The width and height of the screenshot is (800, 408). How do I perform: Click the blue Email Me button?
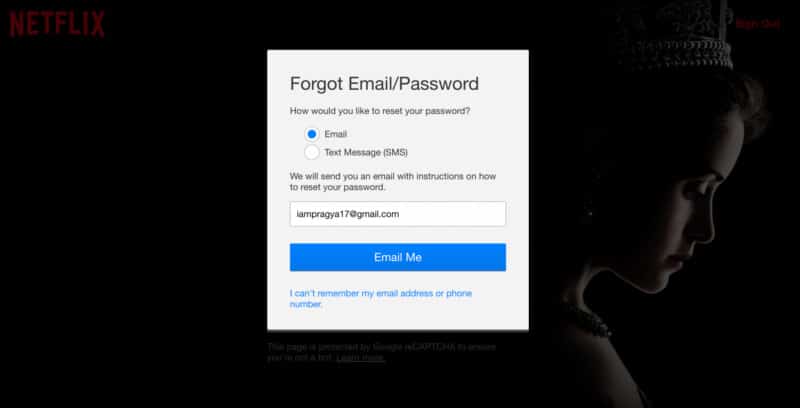(x=397, y=257)
